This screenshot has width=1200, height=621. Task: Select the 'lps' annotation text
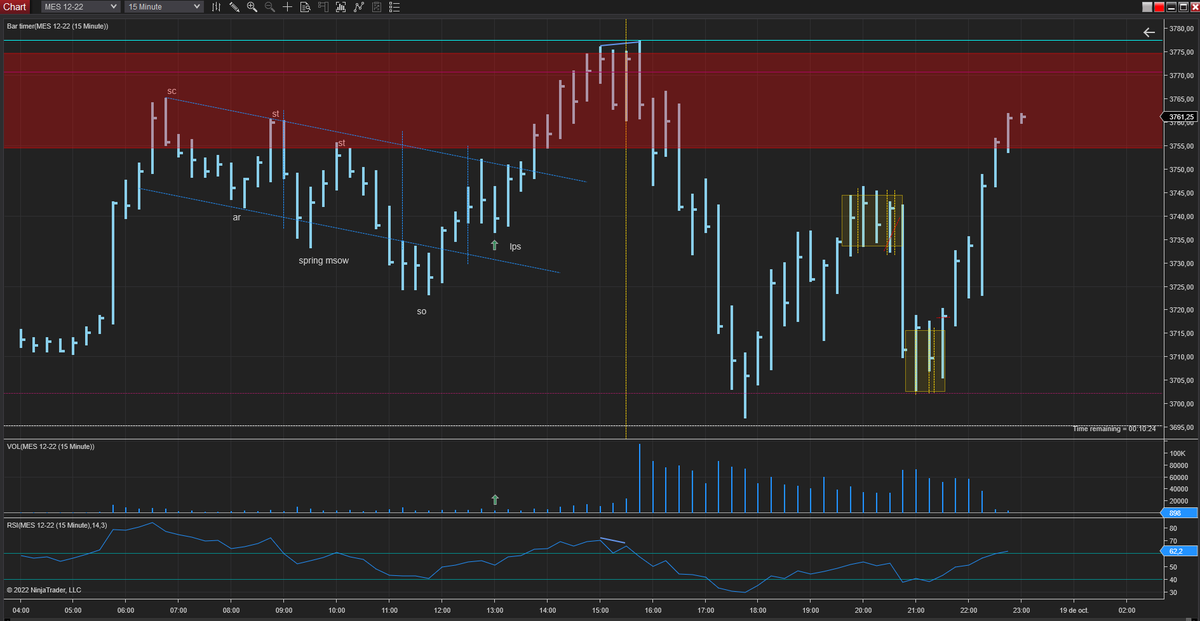(515, 246)
